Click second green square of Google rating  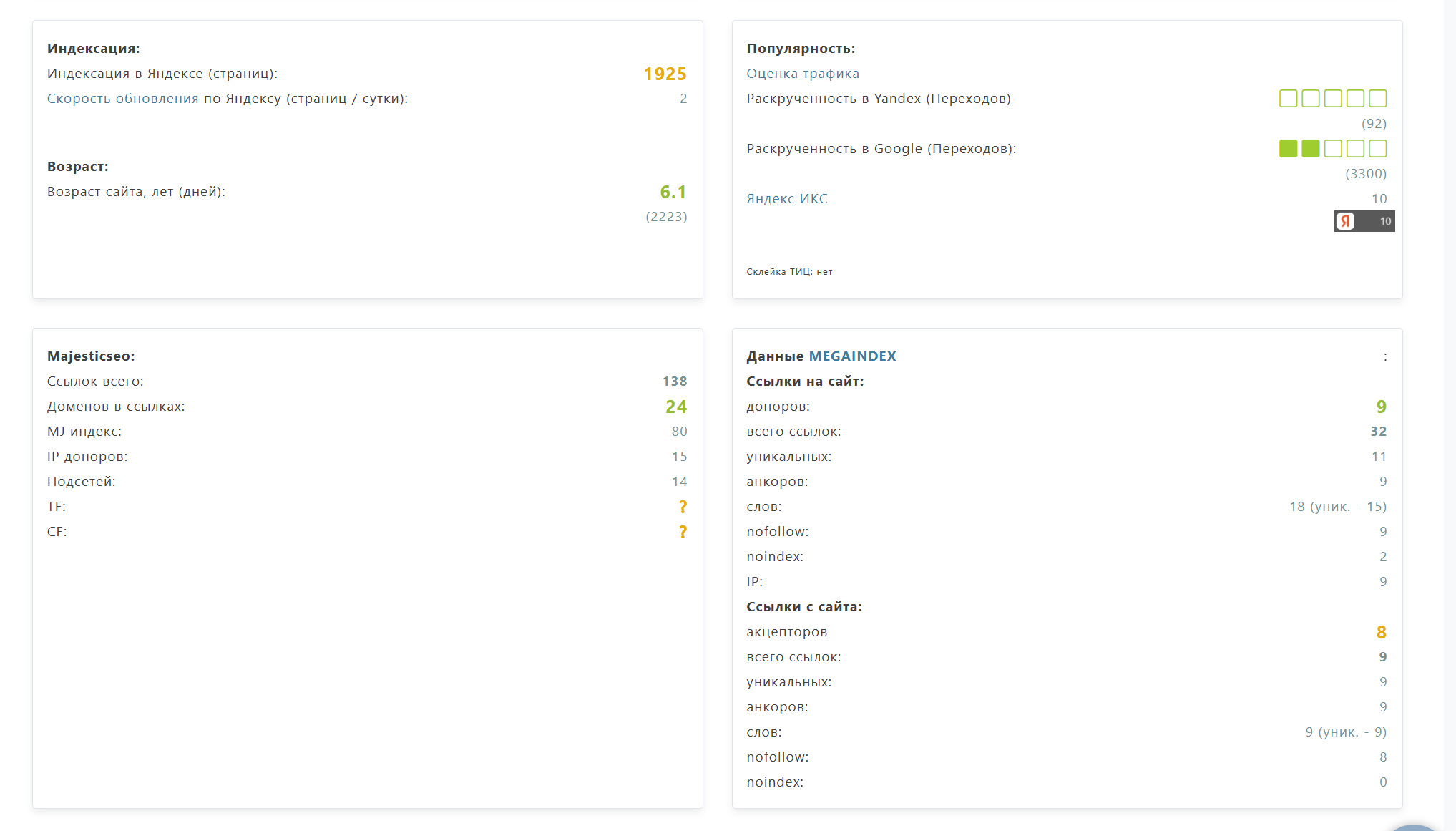coord(1310,149)
